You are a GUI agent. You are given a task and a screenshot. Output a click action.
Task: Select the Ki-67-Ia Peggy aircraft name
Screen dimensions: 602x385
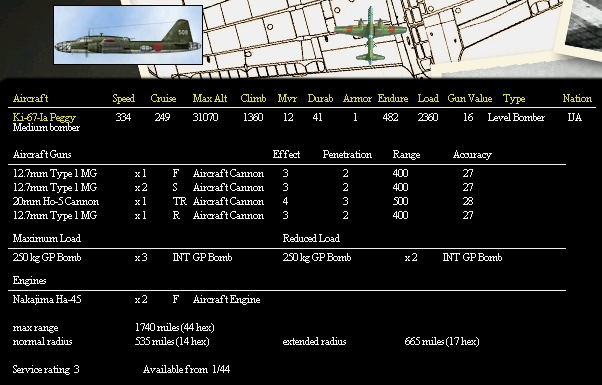tap(44, 117)
